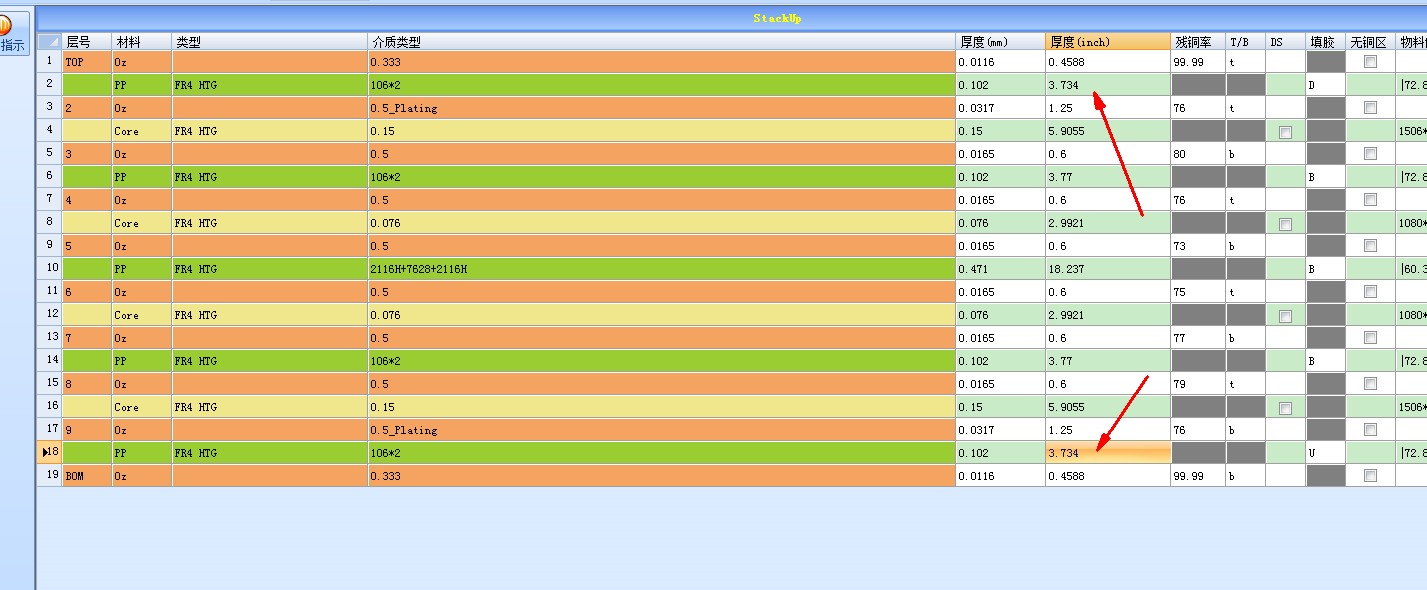This screenshot has height=590, width=1427.
Task: Click the 3.734 inch cell in row 2
Action: coord(1108,85)
